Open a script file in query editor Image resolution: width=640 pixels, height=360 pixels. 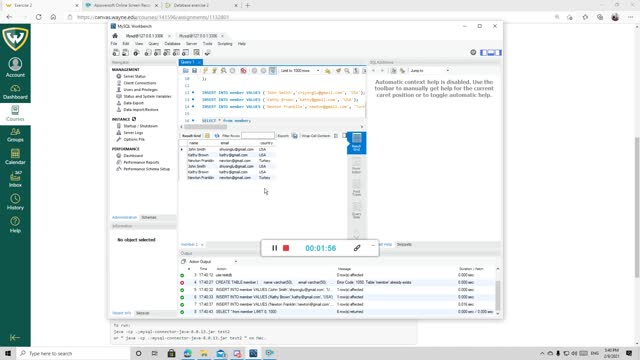(186, 71)
